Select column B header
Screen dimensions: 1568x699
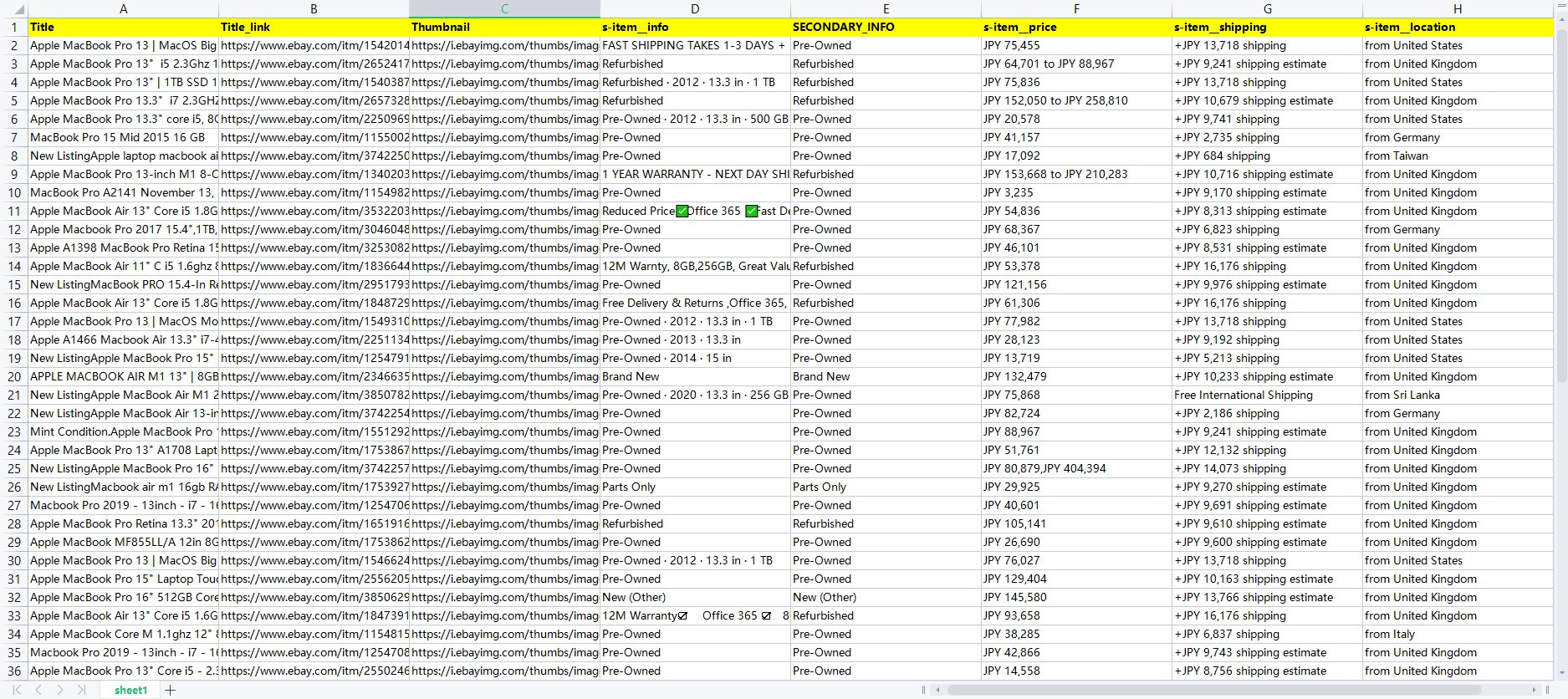pos(314,8)
